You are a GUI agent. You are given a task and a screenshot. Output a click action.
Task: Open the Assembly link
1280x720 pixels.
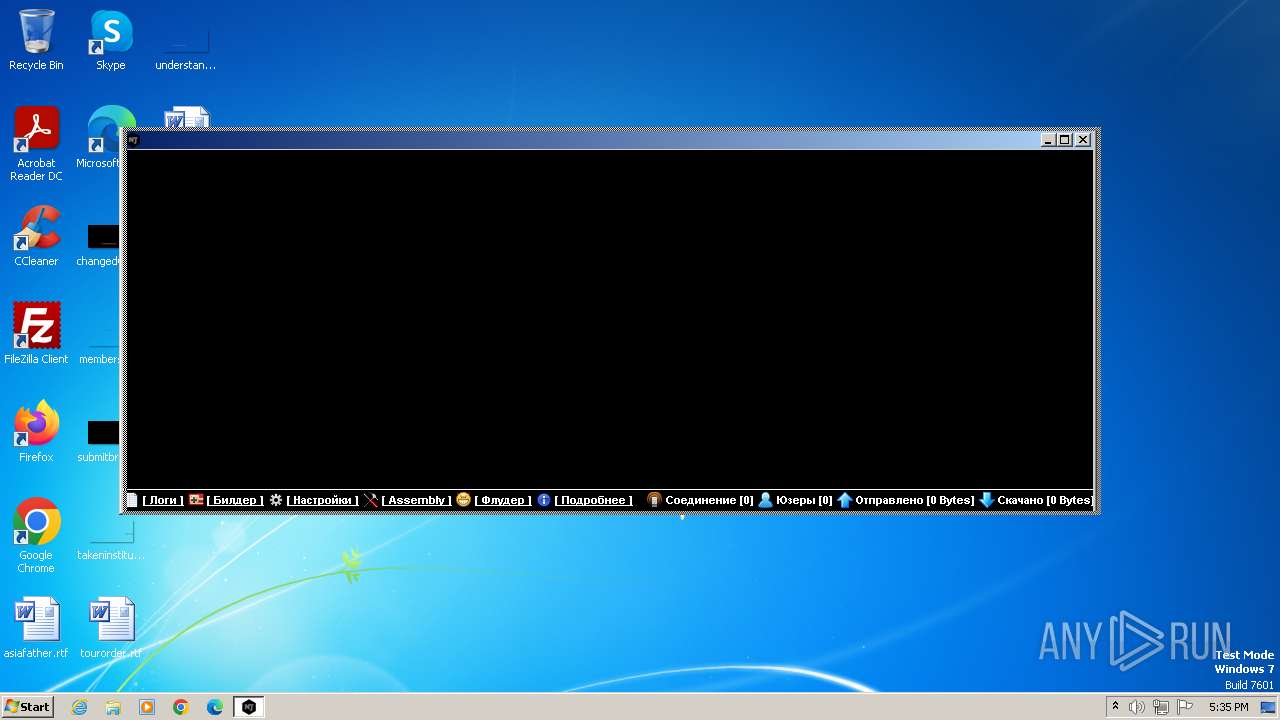(416, 500)
